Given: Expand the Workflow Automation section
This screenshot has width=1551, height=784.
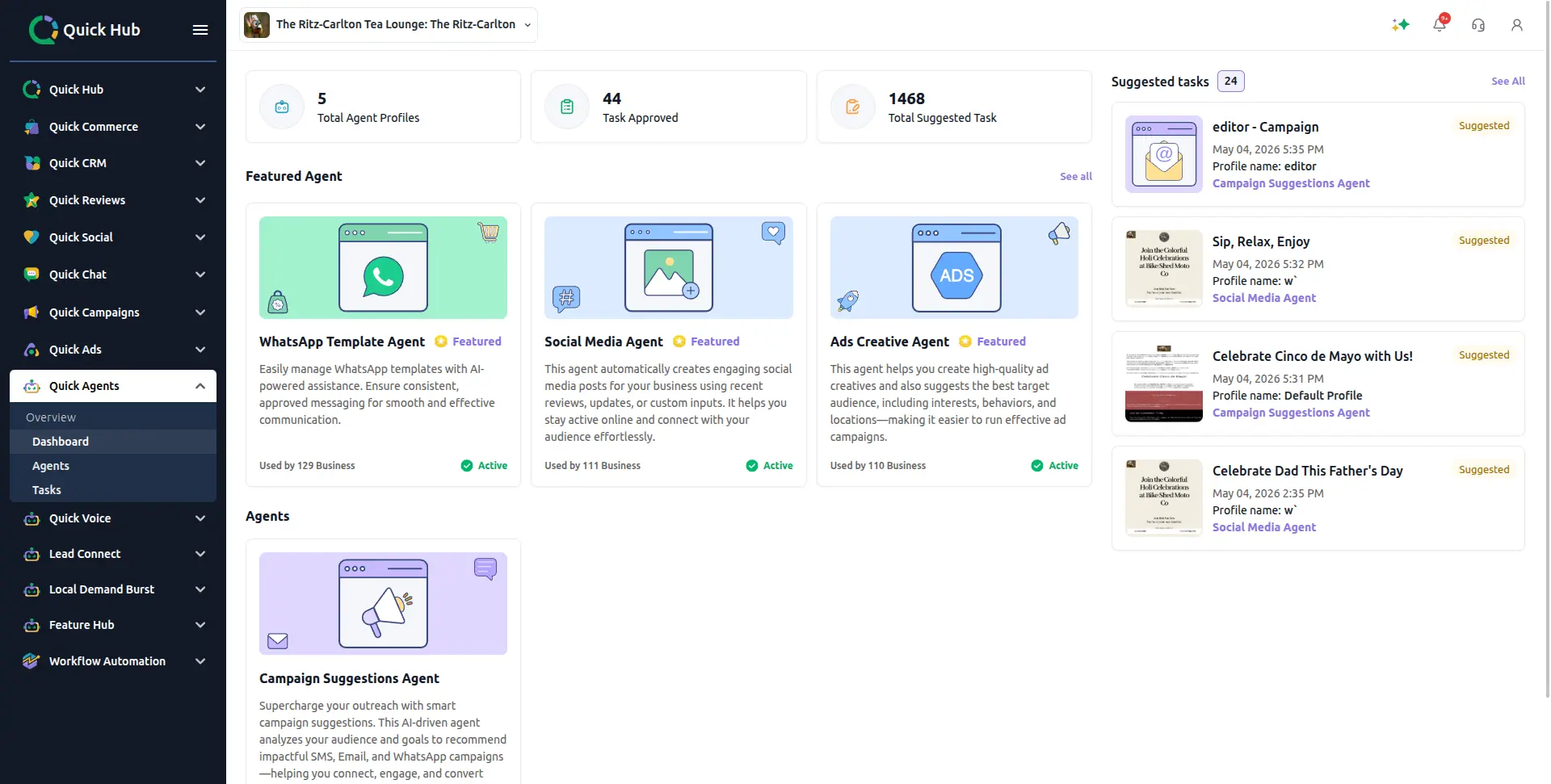Looking at the screenshot, I should pyautogui.click(x=200, y=661).
